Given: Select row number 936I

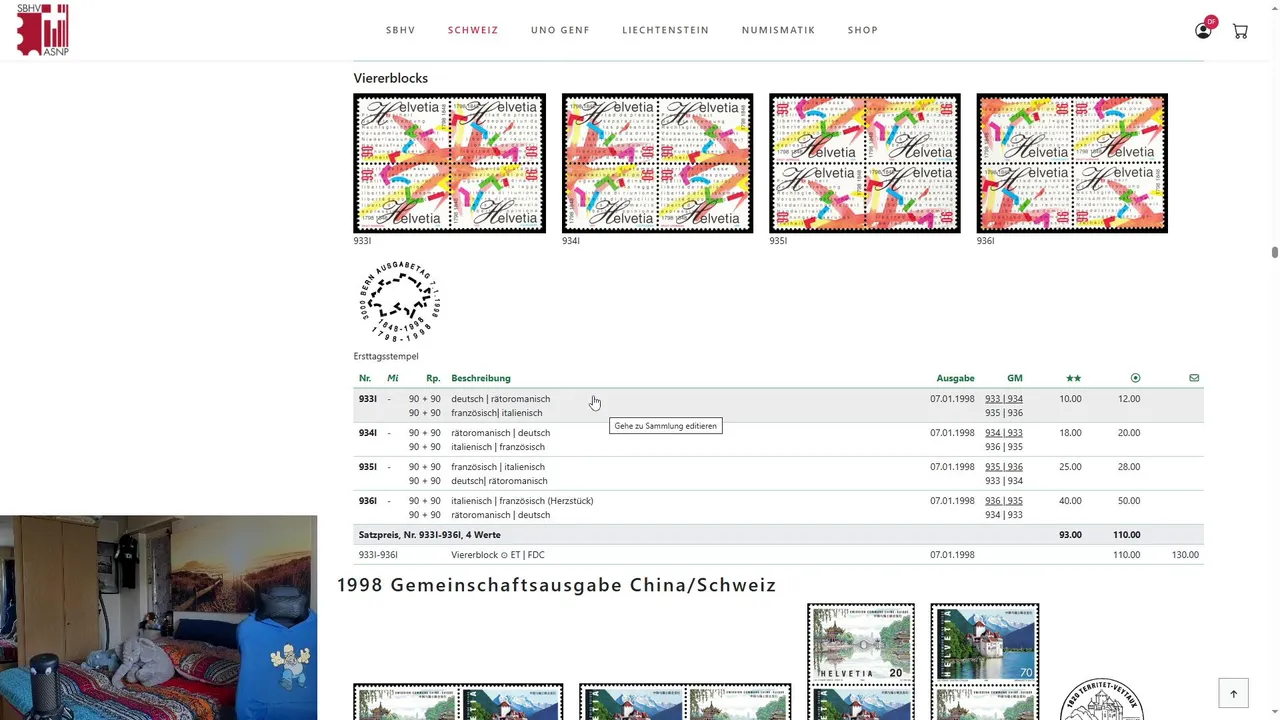Looking at the screenshot, I should click(x=368, y=501).
